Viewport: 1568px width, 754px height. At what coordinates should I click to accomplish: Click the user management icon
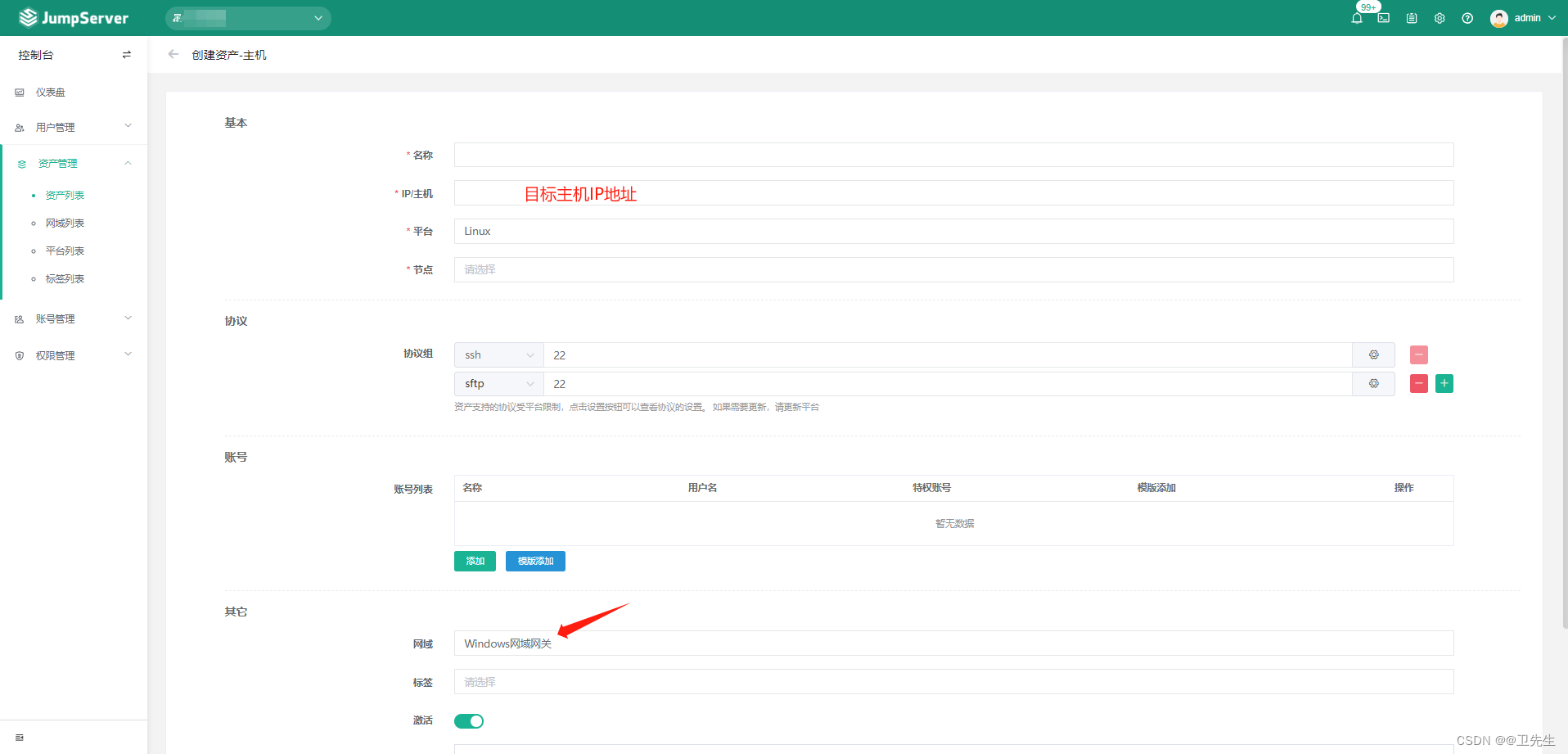[20, 128]
